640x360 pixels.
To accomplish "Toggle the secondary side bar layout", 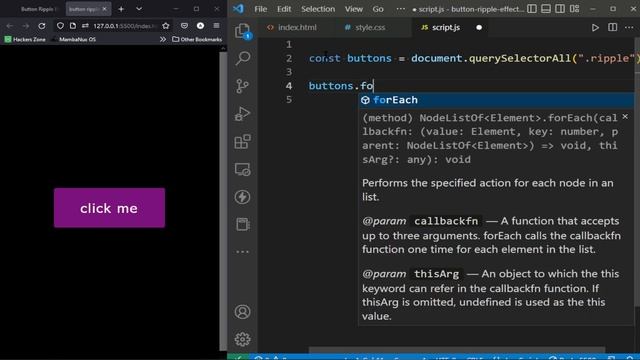I will pos(560,9).
